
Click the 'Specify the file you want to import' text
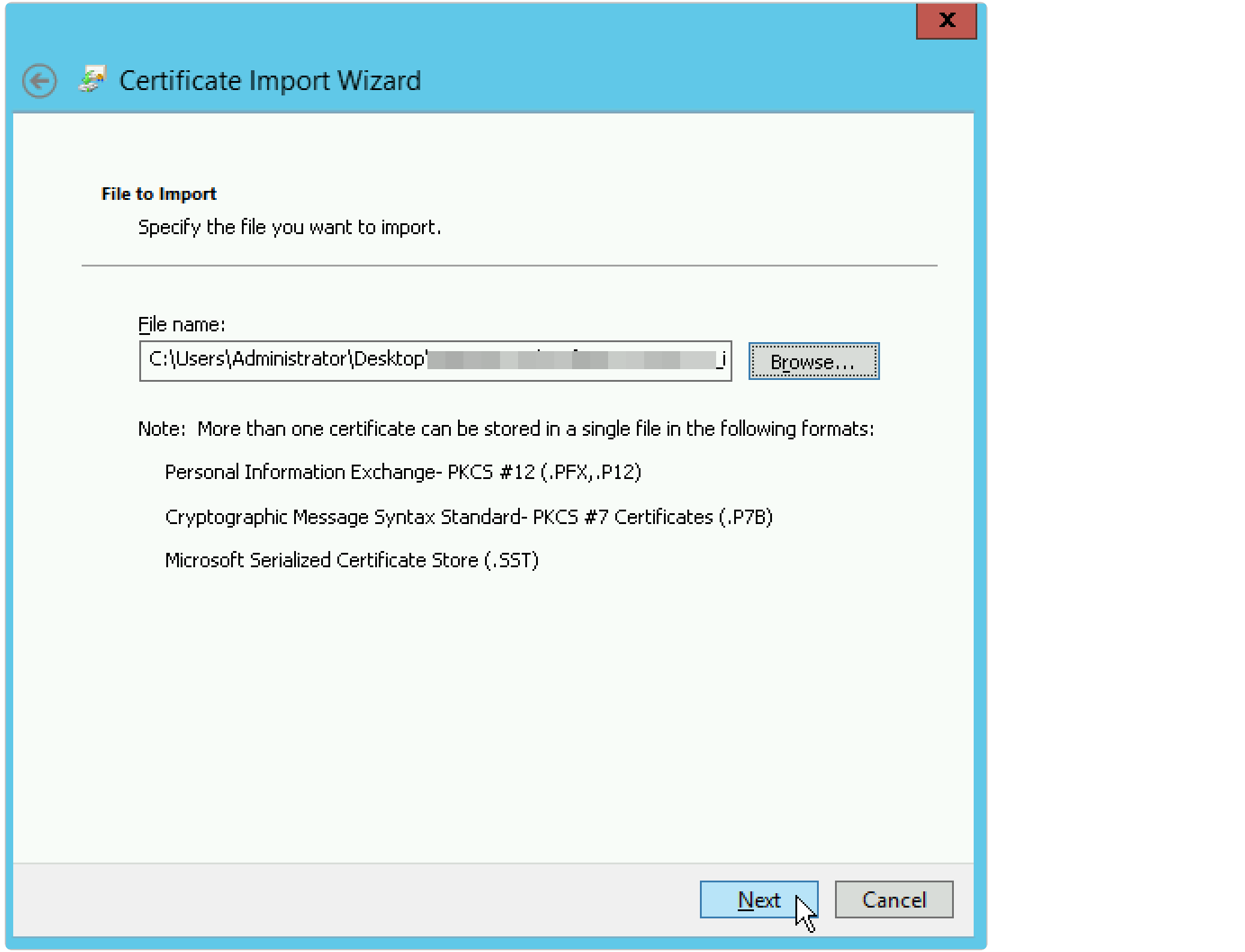click(289, 227)
